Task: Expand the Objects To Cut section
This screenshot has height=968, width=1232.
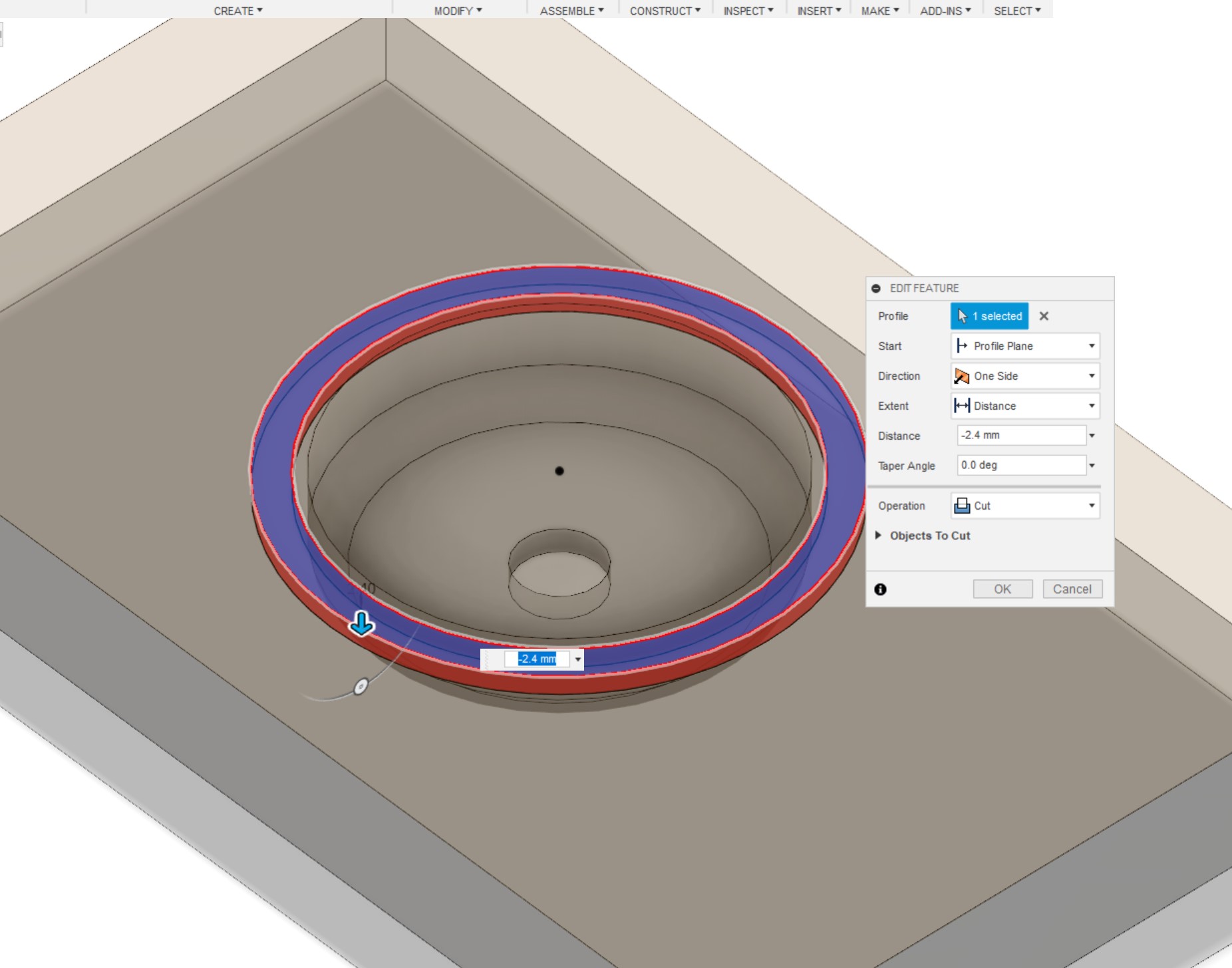Action: (x=878, y=536)
